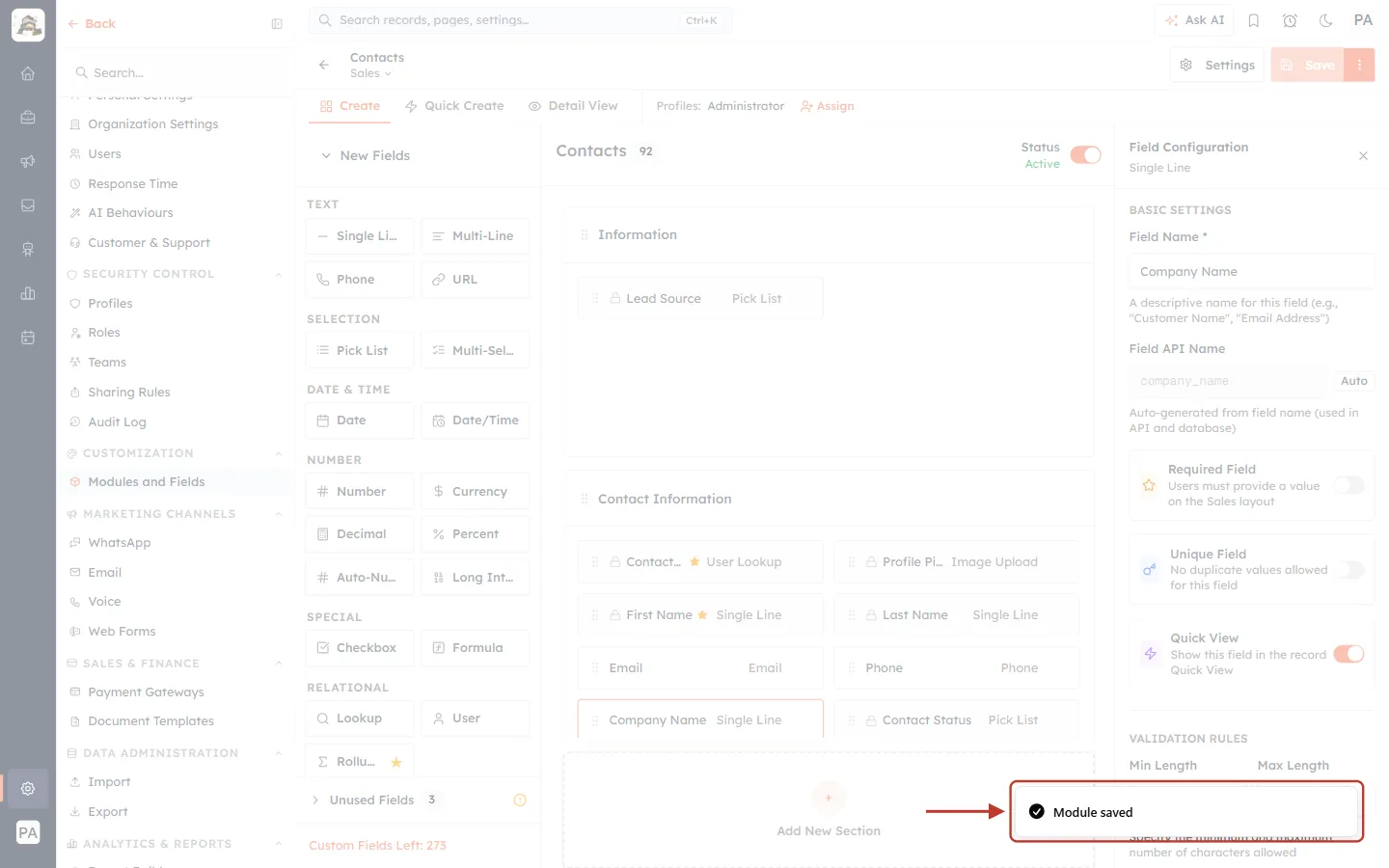Click the Settings button

(x=1218, y=65)
